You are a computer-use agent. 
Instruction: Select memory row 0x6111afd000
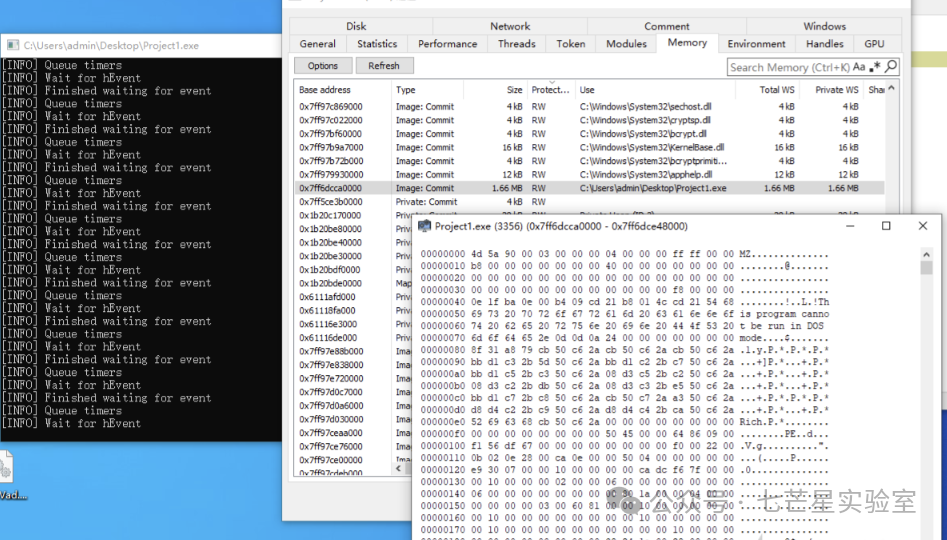point(353,297)
